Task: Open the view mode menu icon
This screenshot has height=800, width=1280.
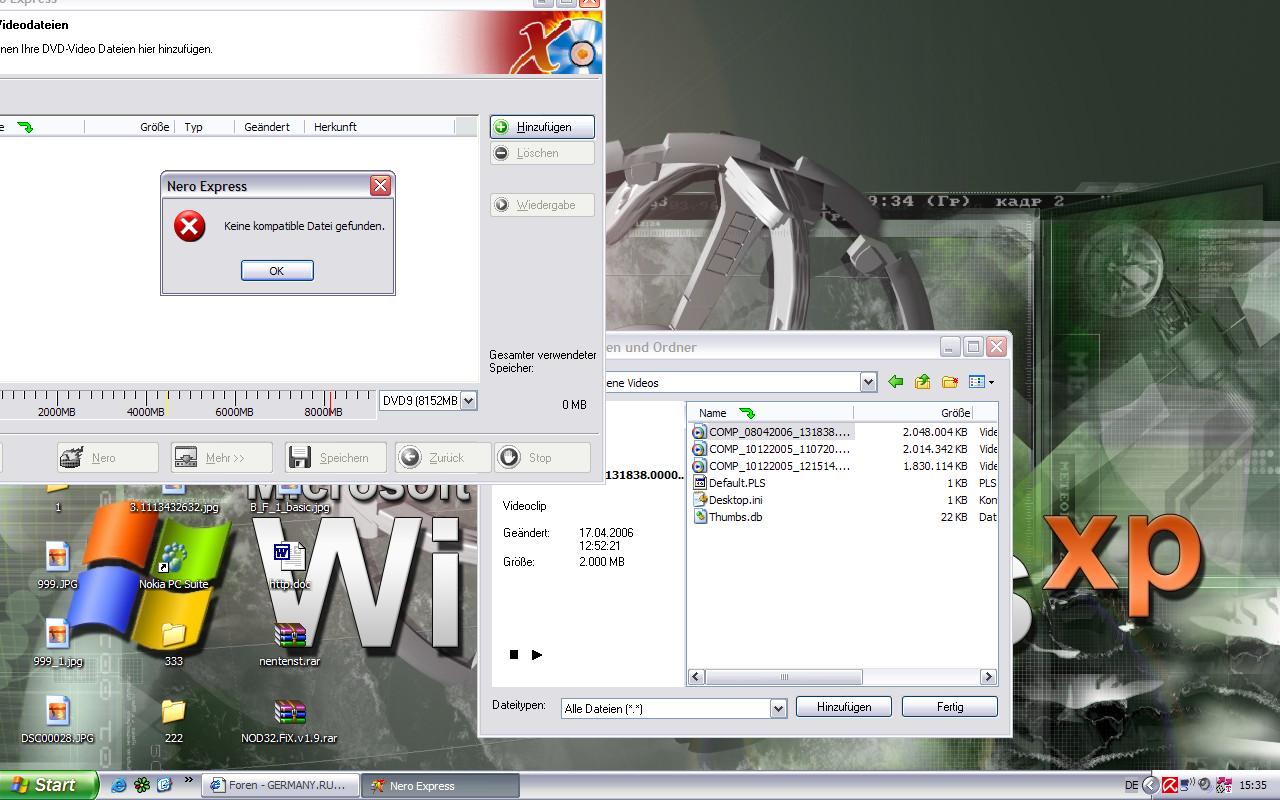Action: pos(981,382)
